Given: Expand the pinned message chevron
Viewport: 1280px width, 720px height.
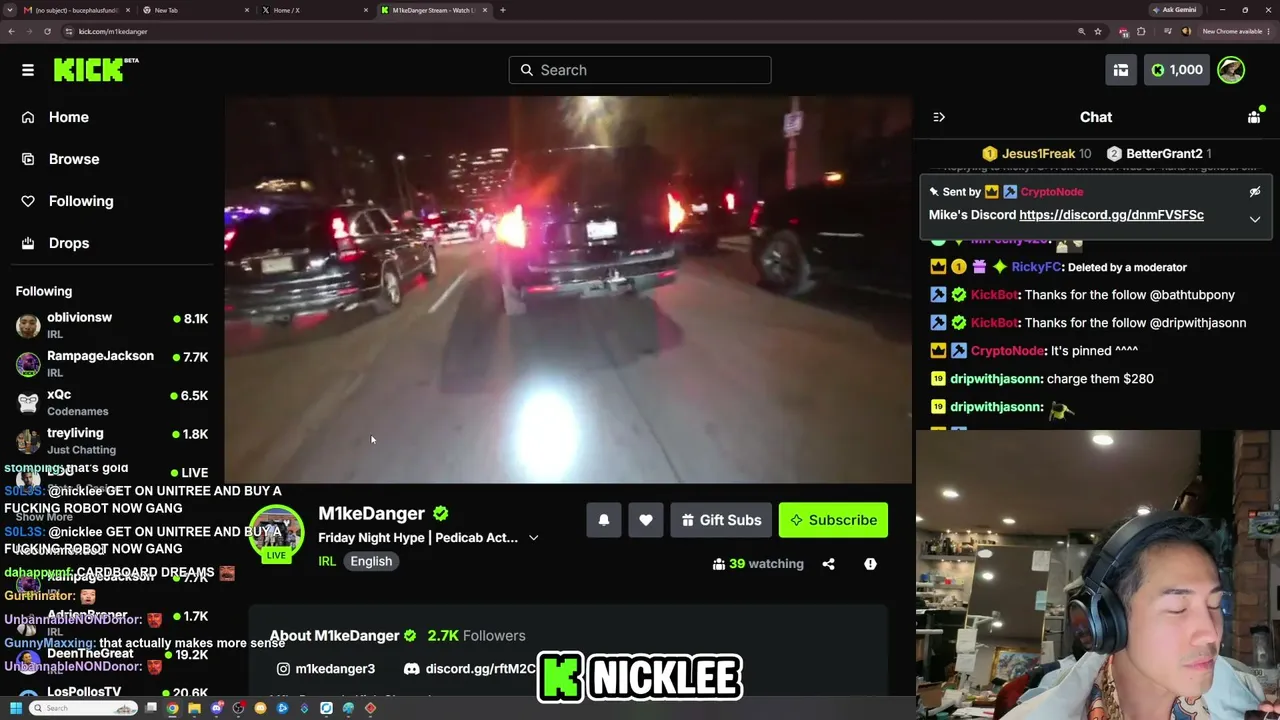Looking at the screenshot, I should tap(1255, 219).
